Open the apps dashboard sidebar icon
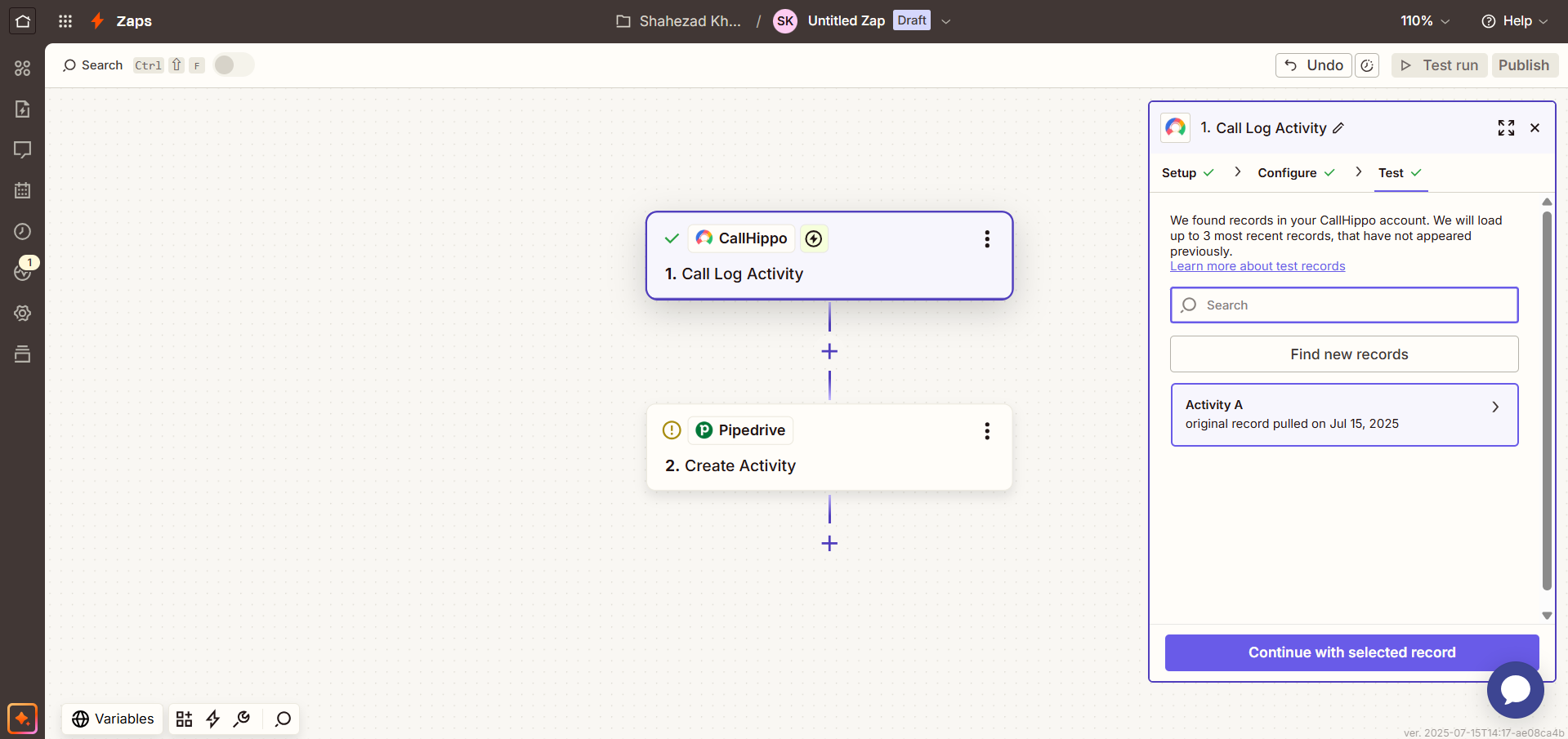 22,68
